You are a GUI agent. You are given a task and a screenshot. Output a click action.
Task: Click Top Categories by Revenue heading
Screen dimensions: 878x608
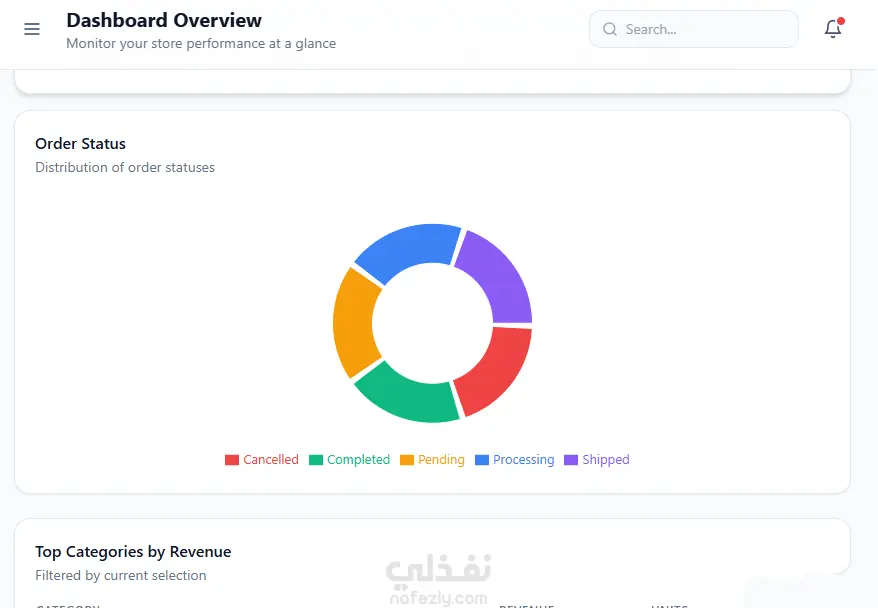pos(133,552)
